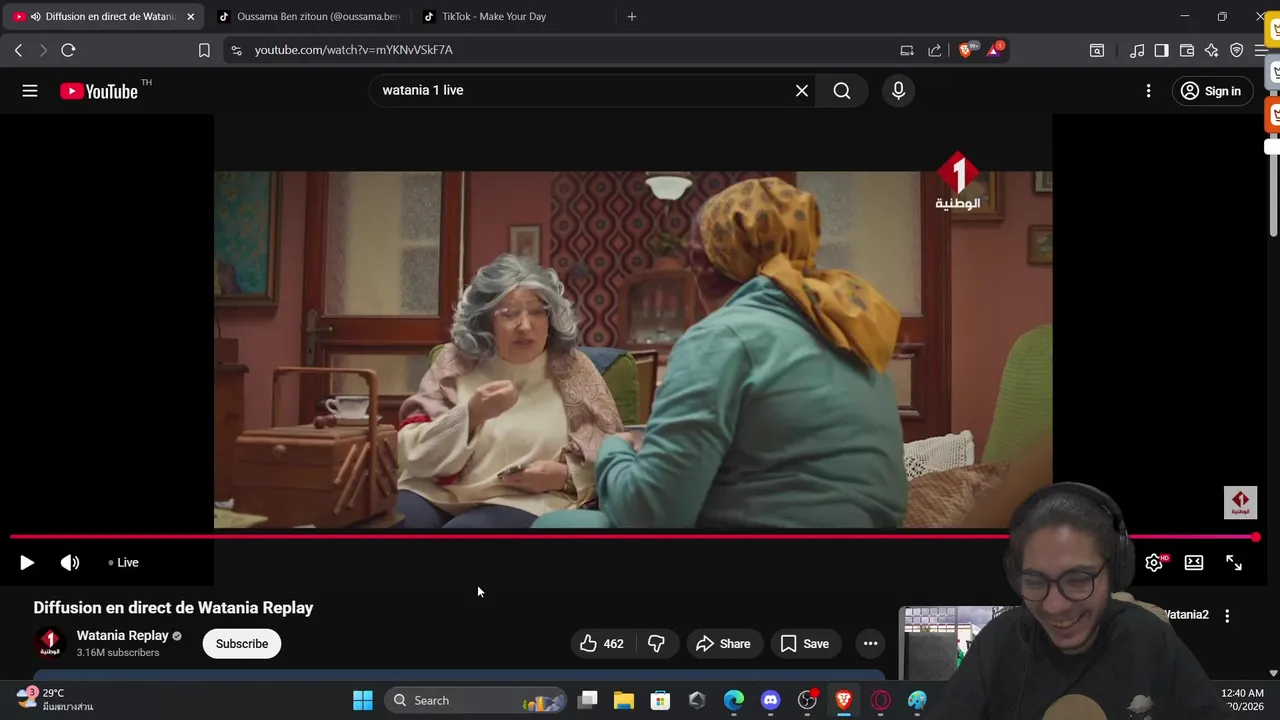This screenshot has width=1280, height=720.
Task: Open the media music note control
Action: (1137, 50)
